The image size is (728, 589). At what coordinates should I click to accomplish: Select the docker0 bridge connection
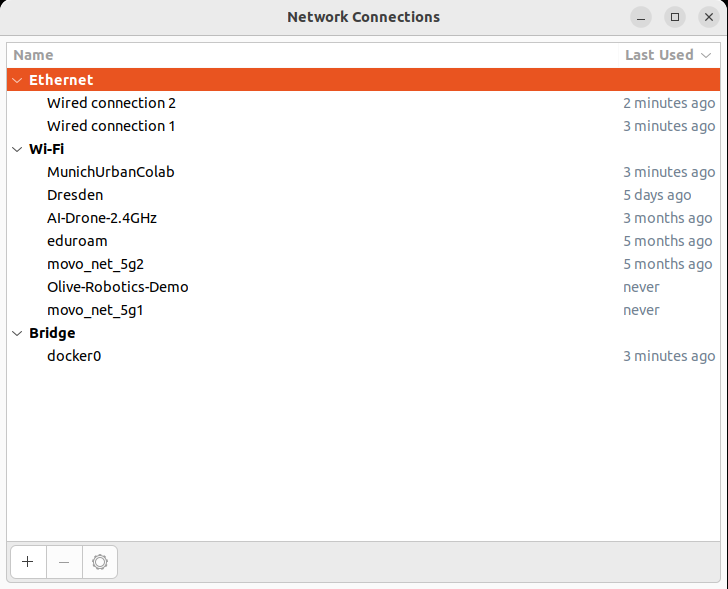(x=74, y=356)
